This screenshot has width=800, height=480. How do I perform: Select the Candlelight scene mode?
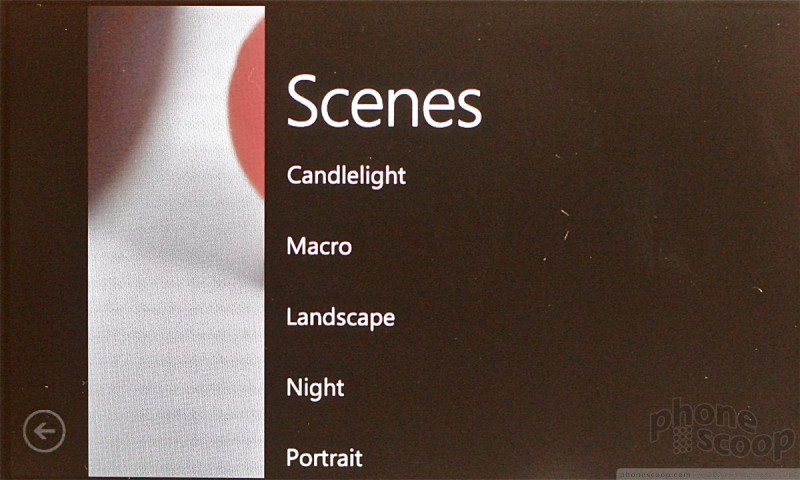tap(346, 176)
